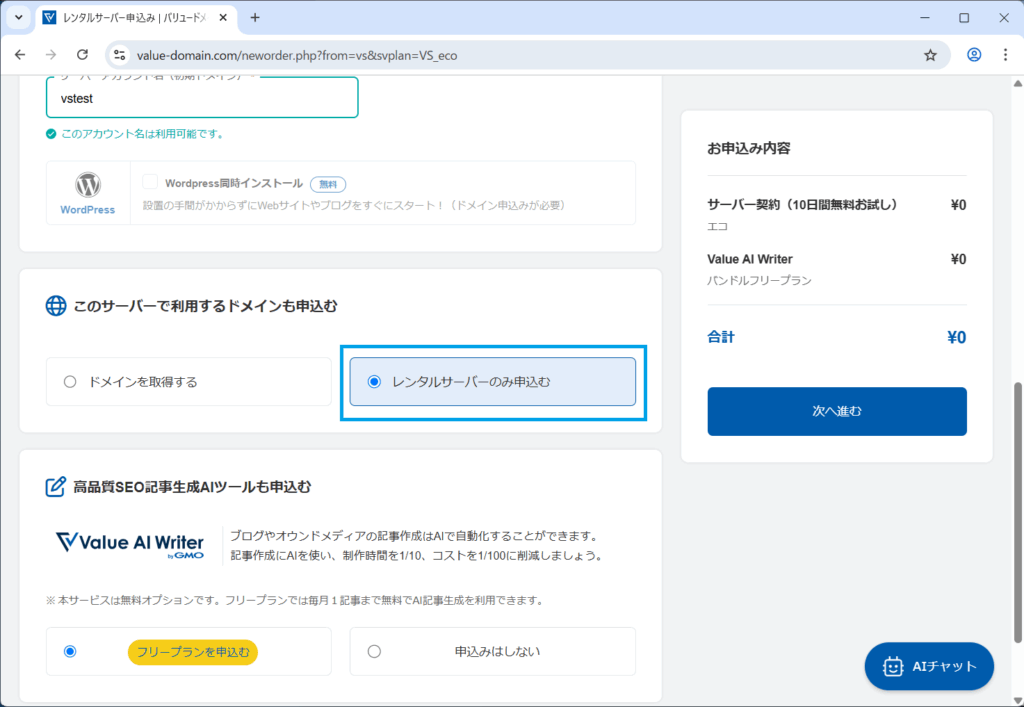The height and width of the screenshot is (707, 1024).
Task: Open Chrome three-dot menu
Action: click(x=1005, y=55)
